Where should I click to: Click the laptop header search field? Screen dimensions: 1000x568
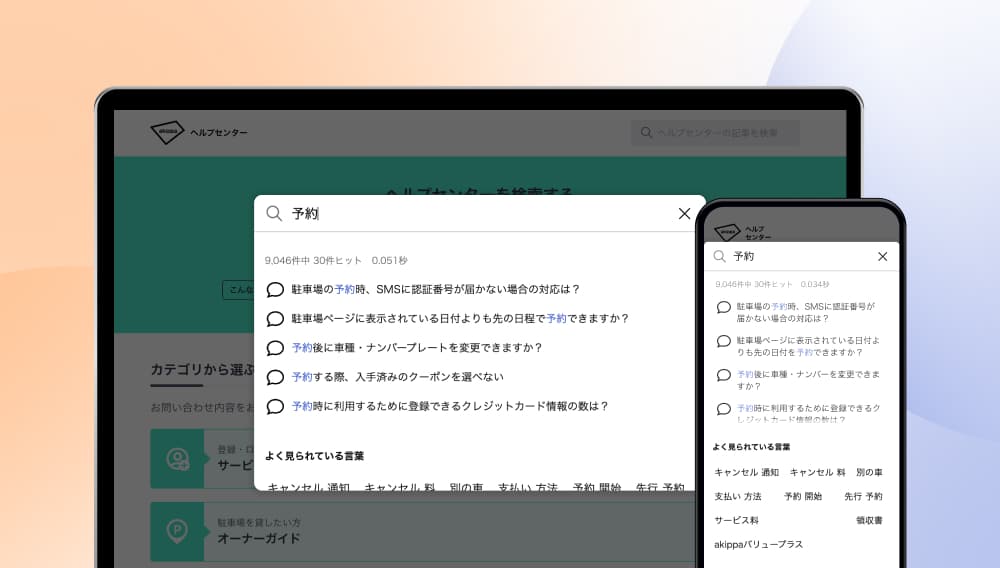coord(715,133)
